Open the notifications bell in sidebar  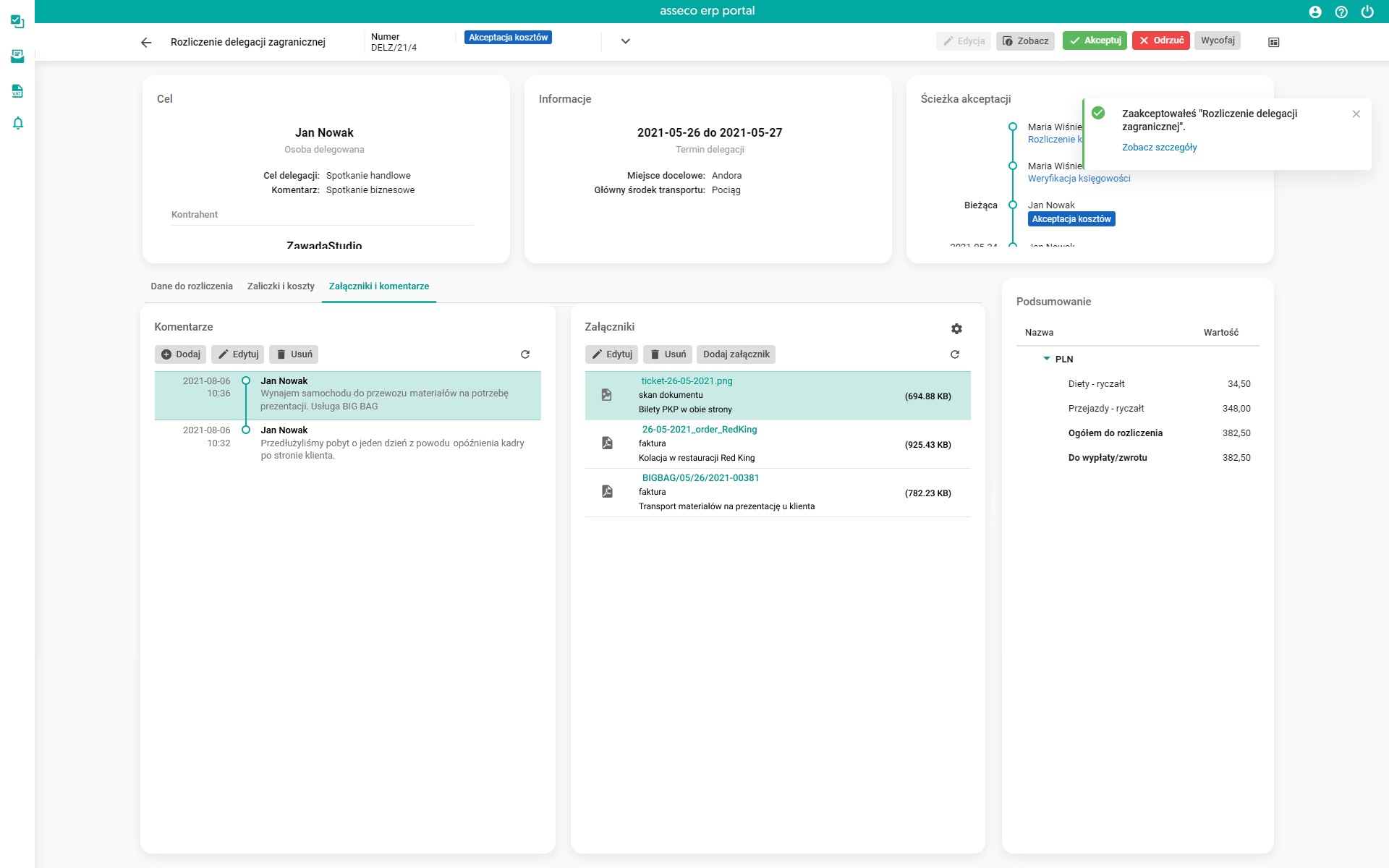pyautogui.click(x=18, y=123)
